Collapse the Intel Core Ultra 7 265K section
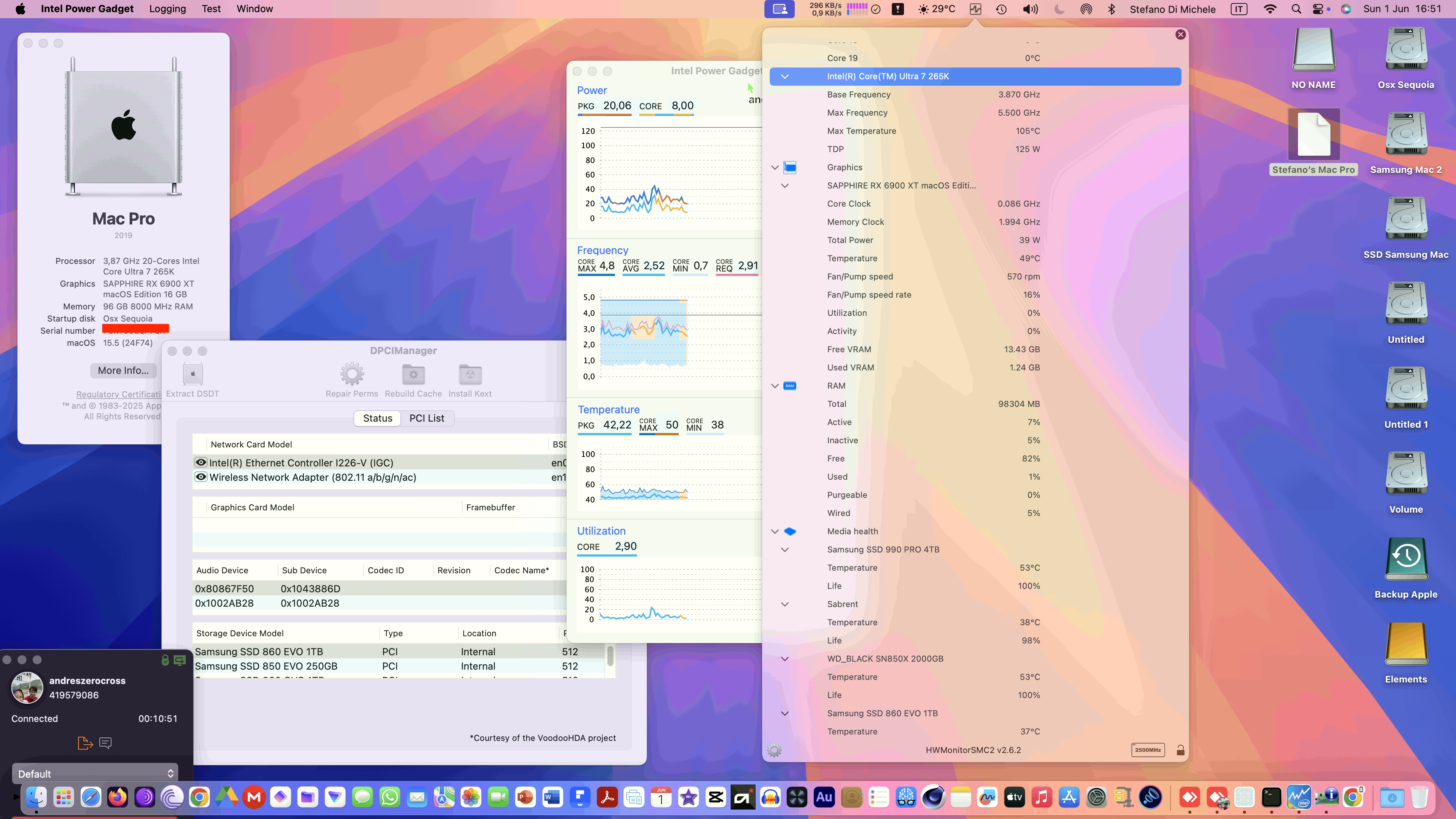 point(785,76)
